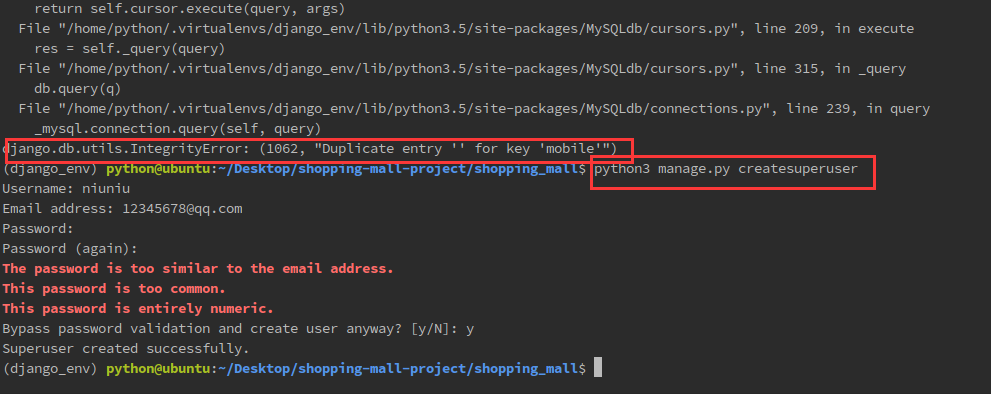Click the terminal cursor at the last prompt
The width and height of the screenshot is (991, 394).
tap(598, 368)
